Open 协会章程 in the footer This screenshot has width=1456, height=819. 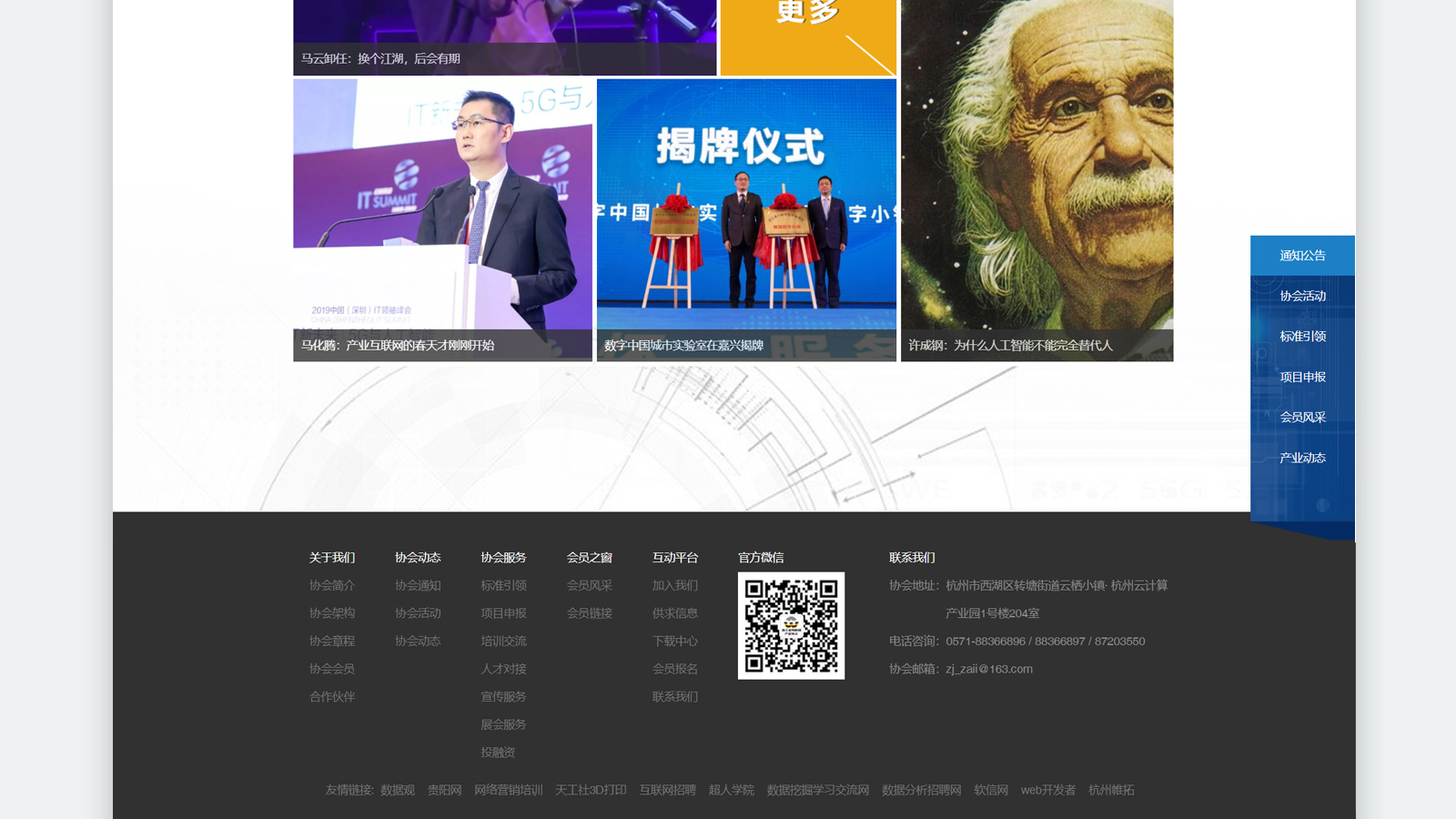tap(332, 641)
